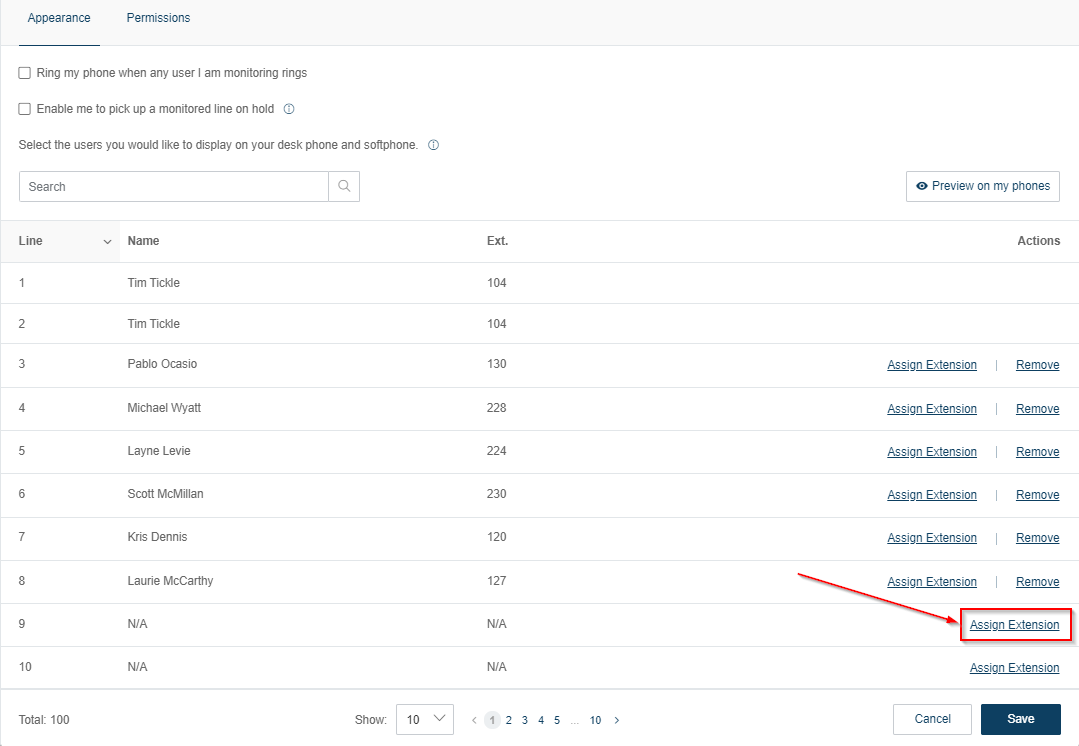
Task: Select the Appearance tab
Action: [59, 18]
